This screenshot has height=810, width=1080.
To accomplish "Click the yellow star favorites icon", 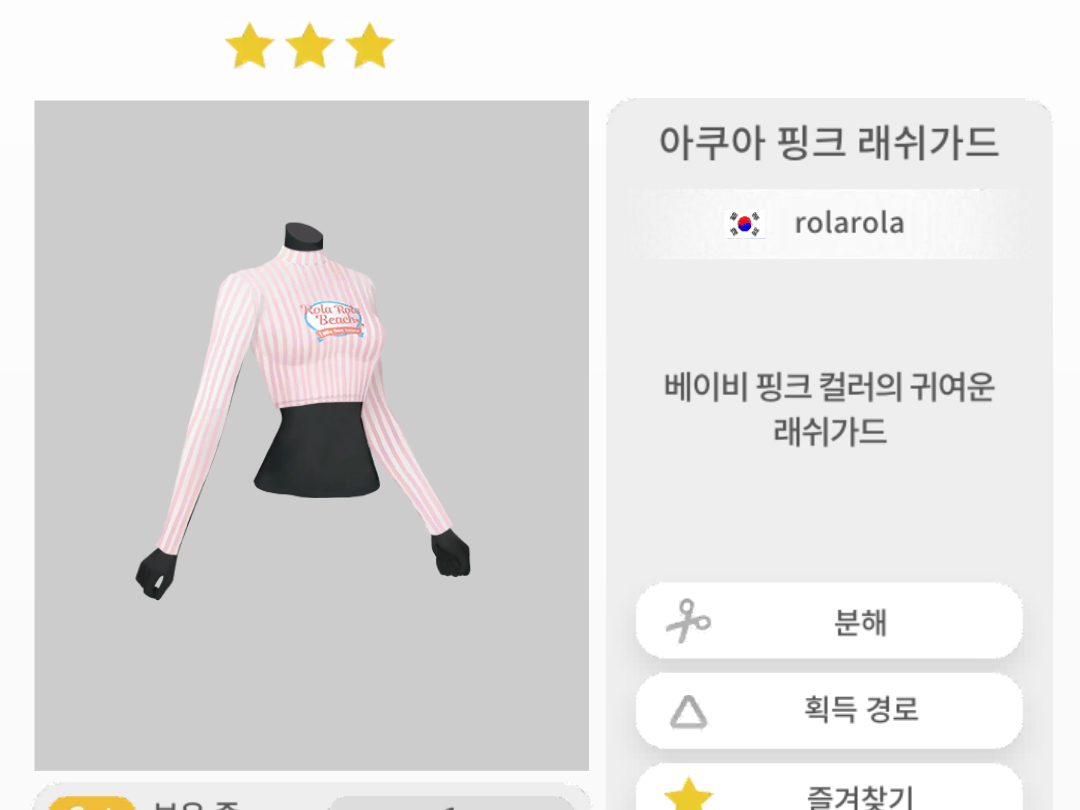I will [688, 795].
